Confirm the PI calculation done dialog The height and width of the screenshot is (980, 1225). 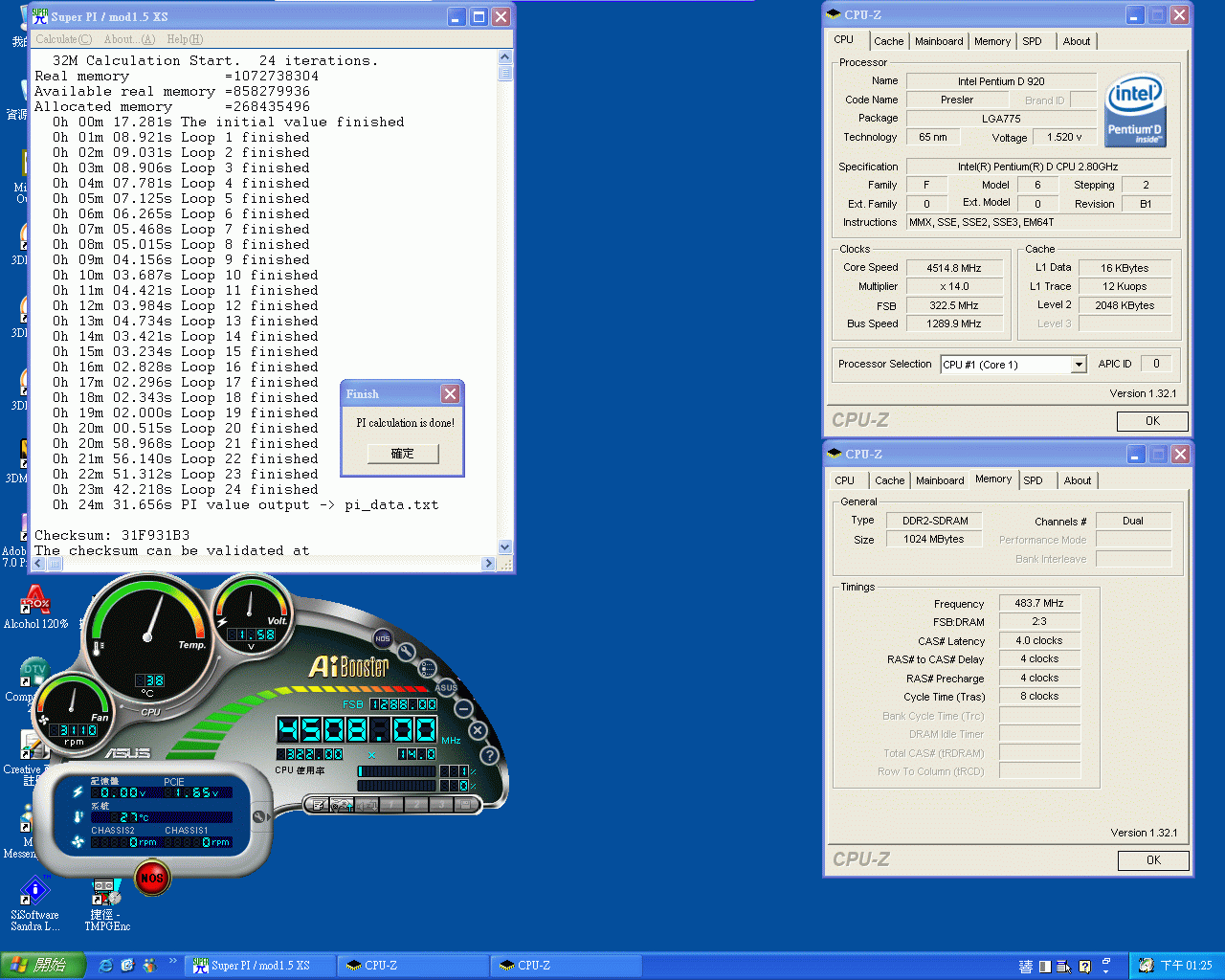(x=403, y=454)
